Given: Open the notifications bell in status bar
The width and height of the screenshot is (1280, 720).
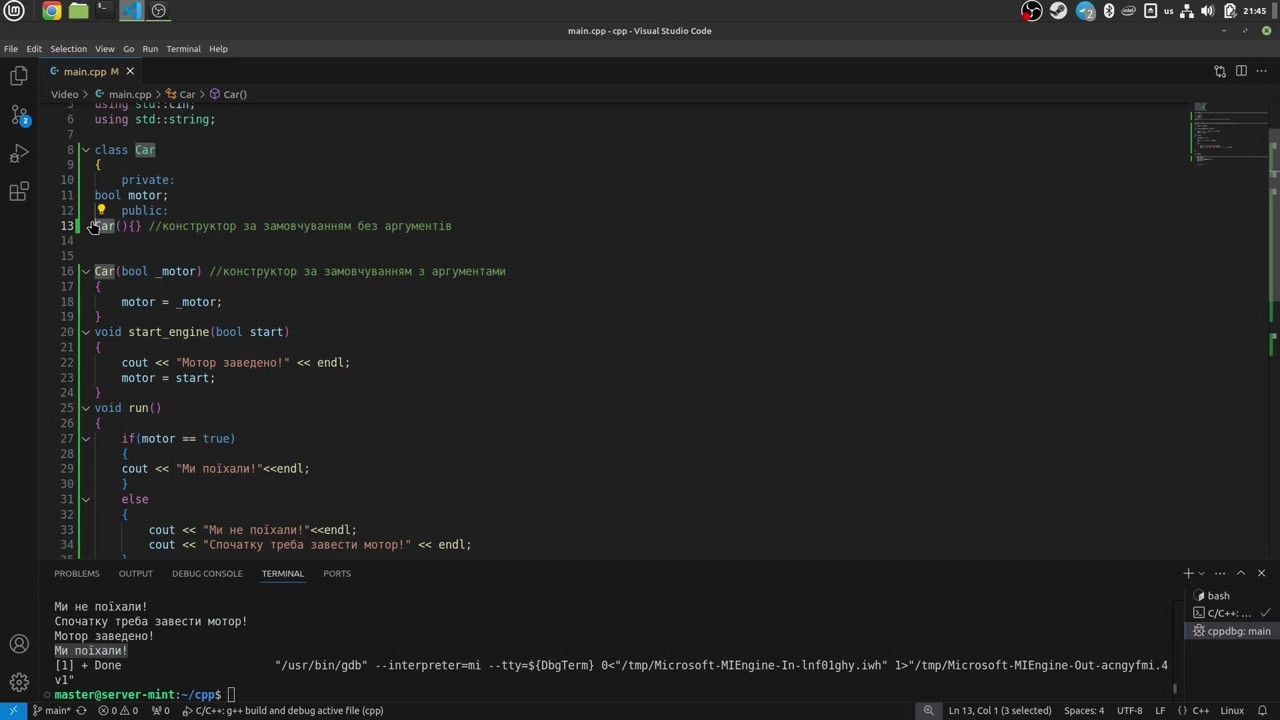Looking at the screenshot, I should pos(1262,711).
